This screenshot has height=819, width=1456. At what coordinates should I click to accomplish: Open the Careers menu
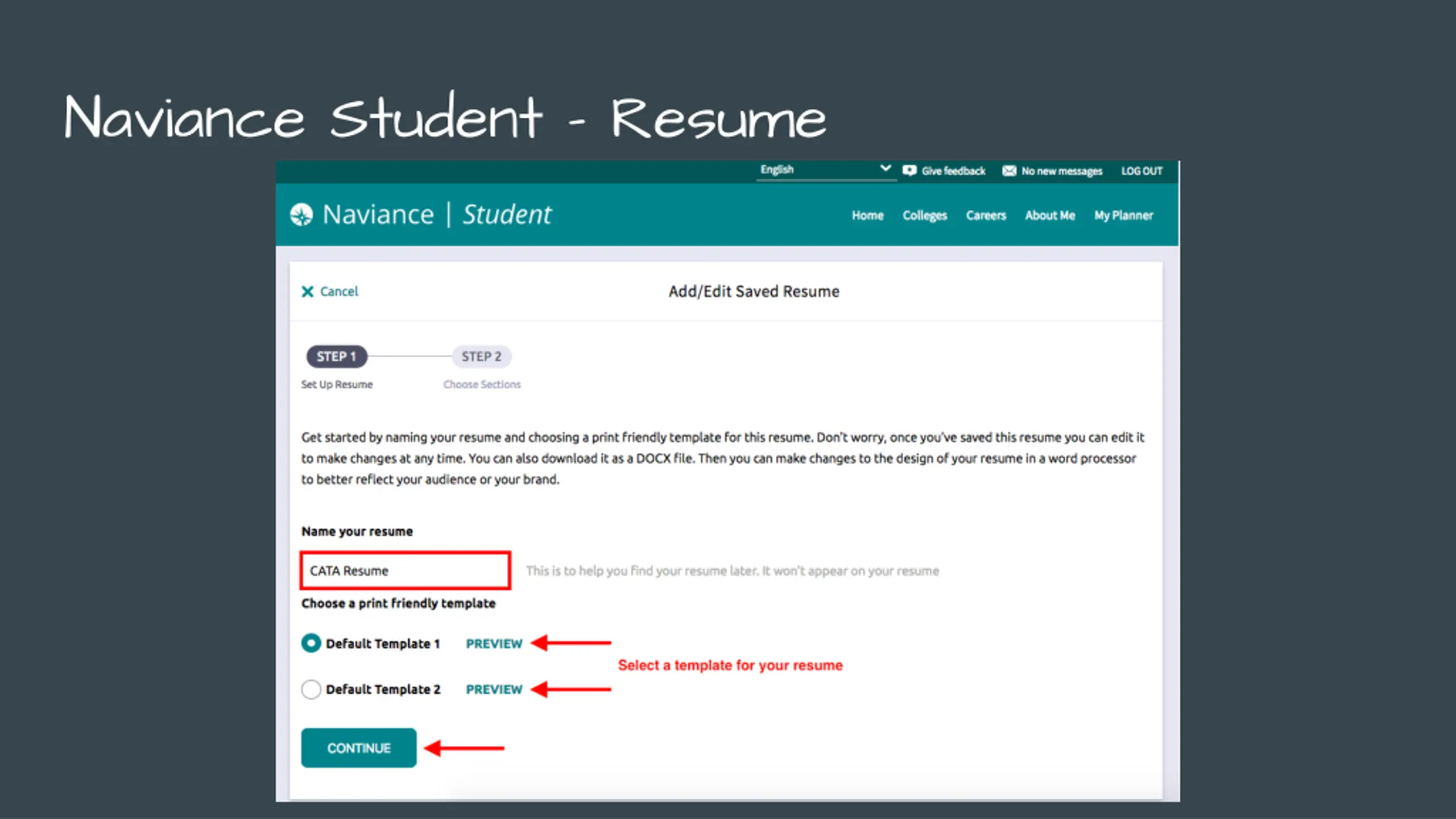(x=986, y=216)
